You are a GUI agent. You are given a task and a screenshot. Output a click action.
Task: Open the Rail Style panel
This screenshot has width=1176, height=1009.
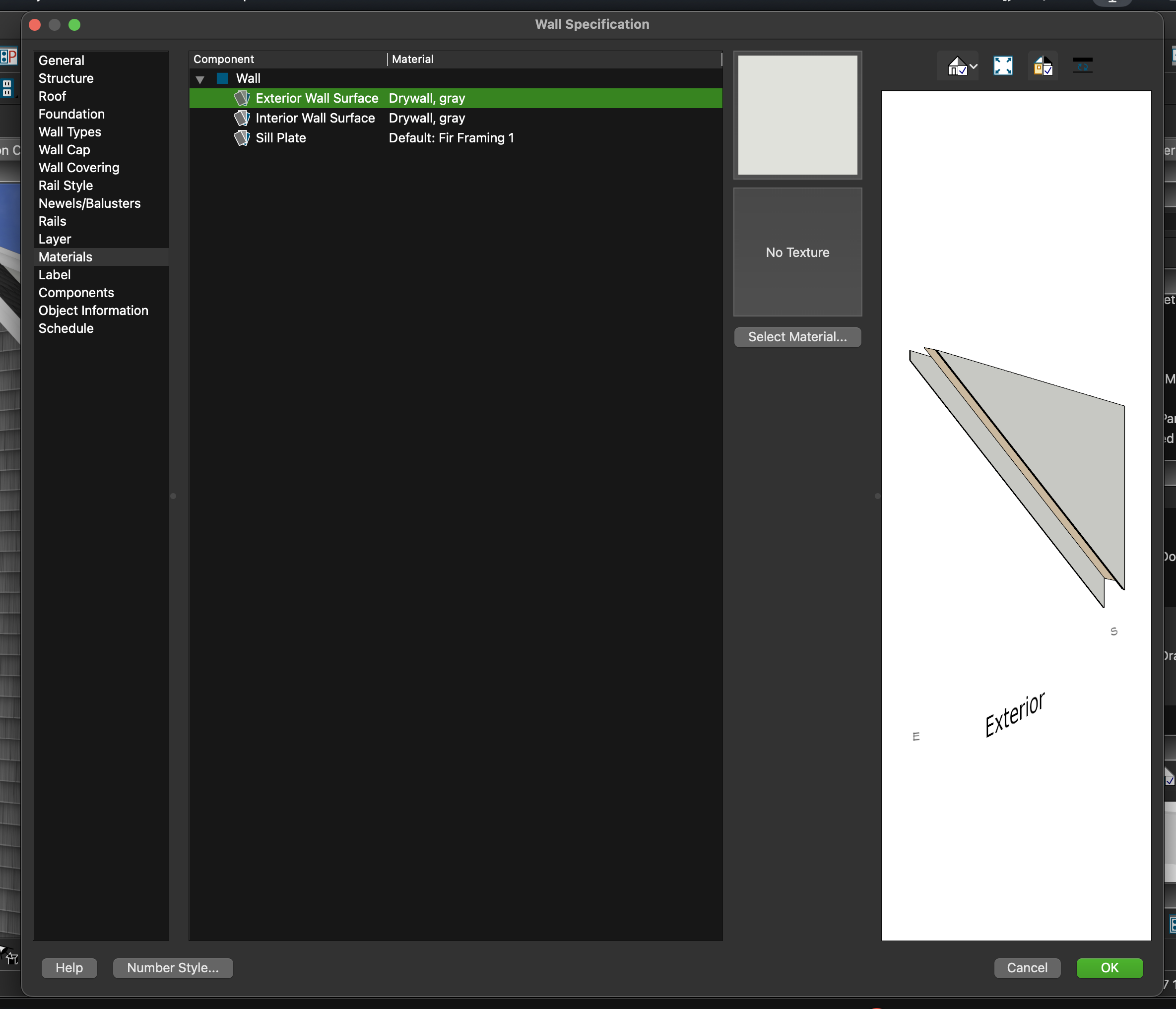66,186
